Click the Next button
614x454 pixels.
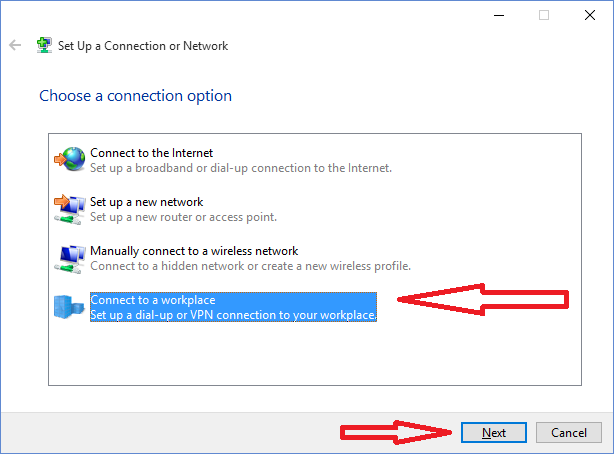494,432
